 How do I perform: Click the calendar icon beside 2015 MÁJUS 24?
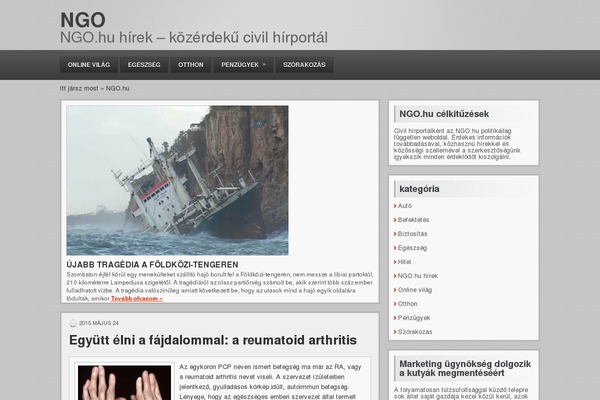[x=73, y=323]
